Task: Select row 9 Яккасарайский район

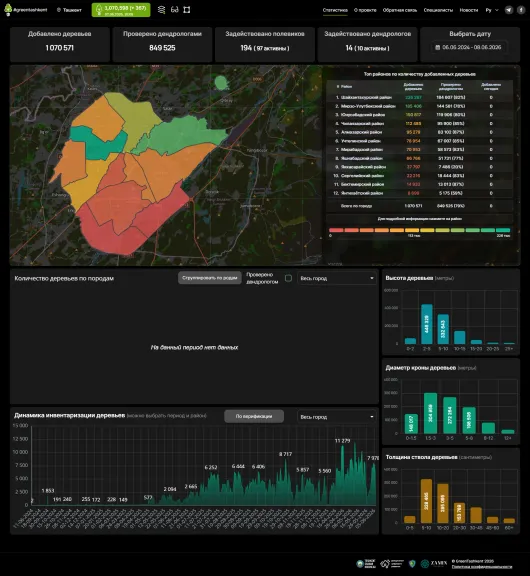Action: click(419, 167)
